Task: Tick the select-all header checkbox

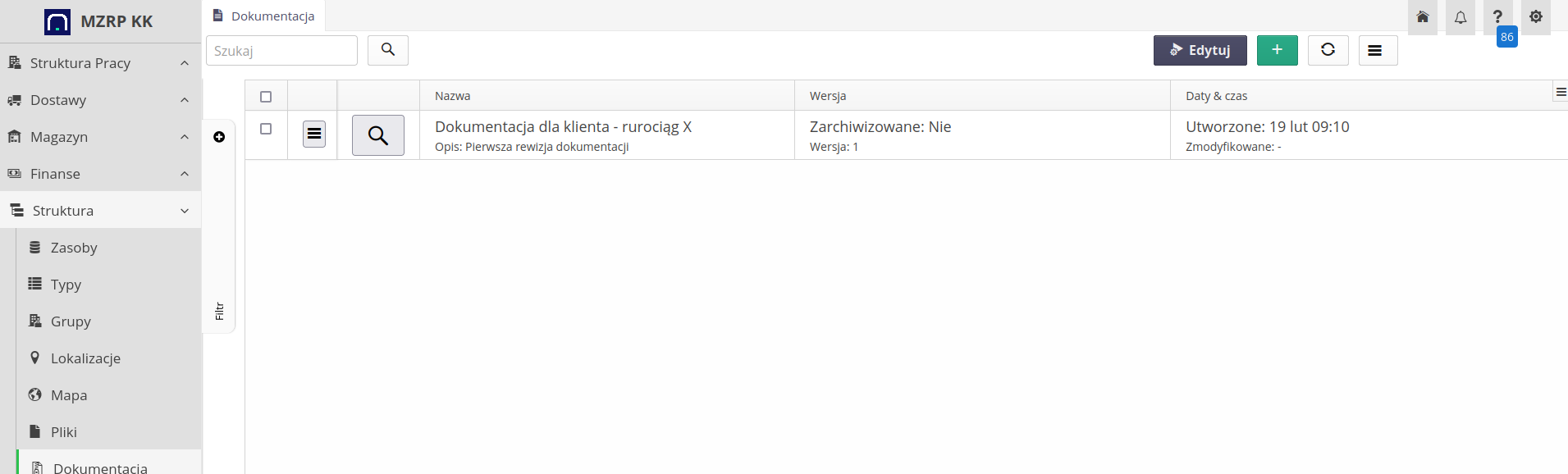Action: (266, 97)
